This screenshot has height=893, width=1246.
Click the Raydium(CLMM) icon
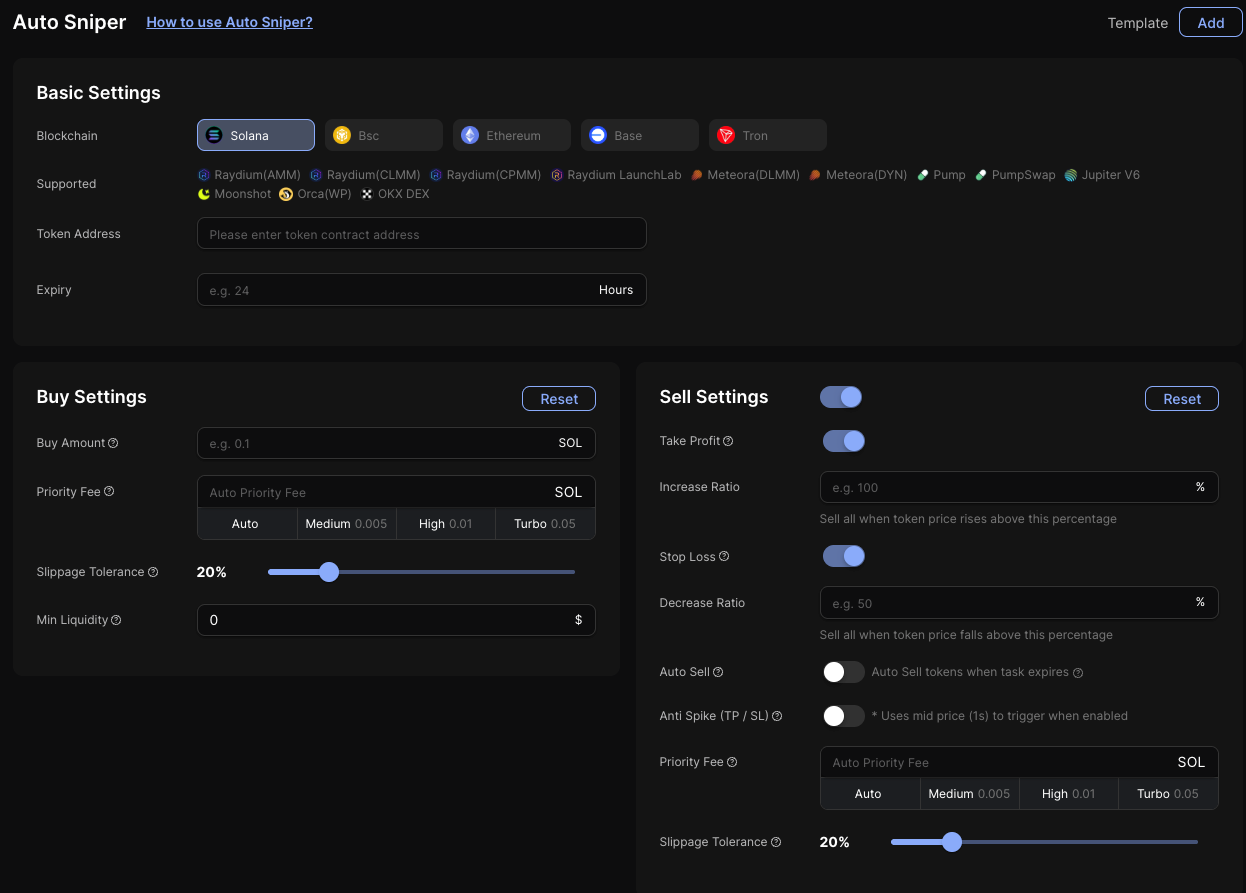316,175
